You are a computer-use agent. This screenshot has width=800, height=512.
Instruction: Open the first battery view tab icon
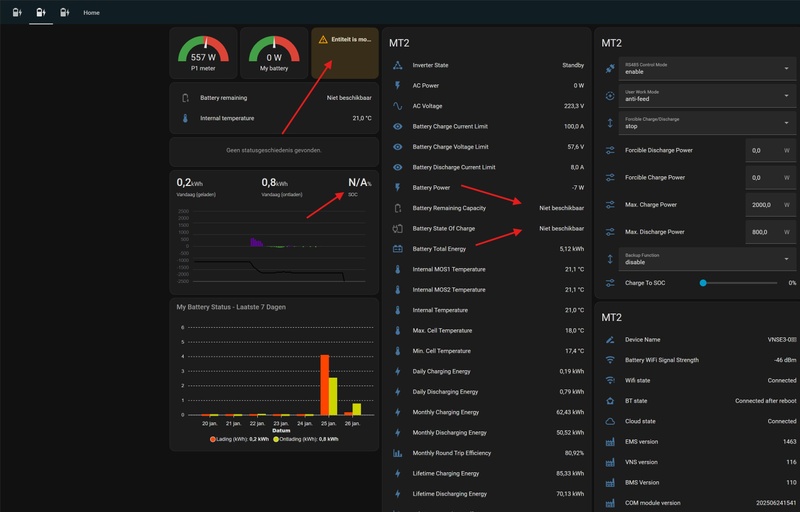(17, 12)
